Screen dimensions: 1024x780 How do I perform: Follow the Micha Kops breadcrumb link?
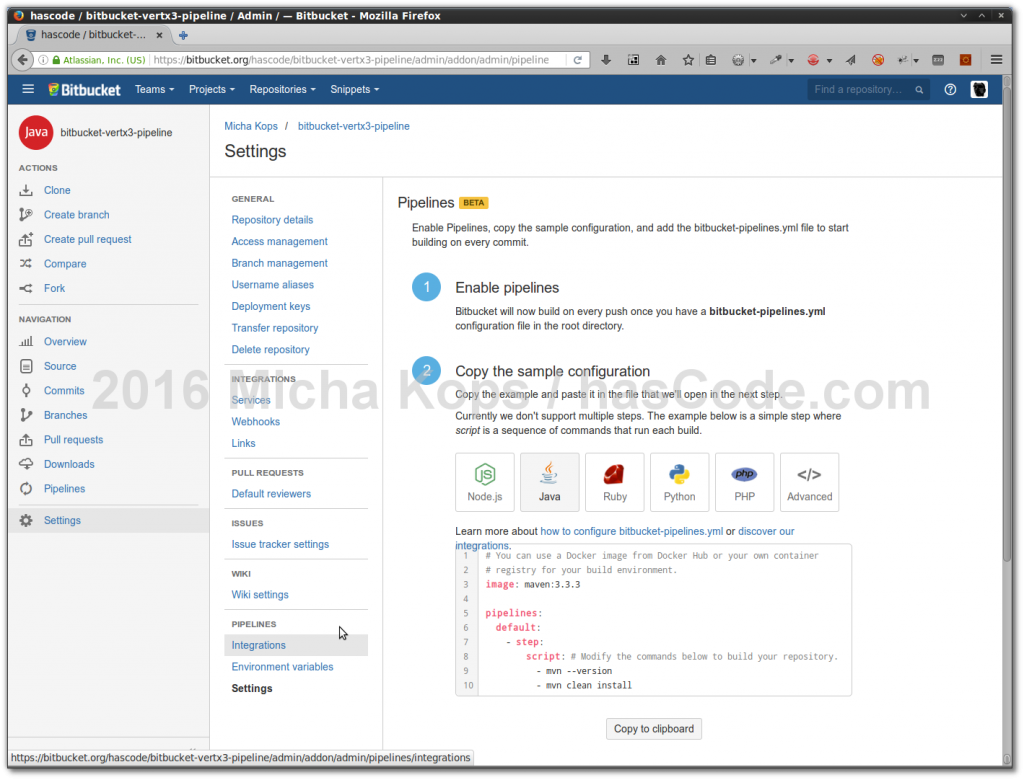pos(251,125)
